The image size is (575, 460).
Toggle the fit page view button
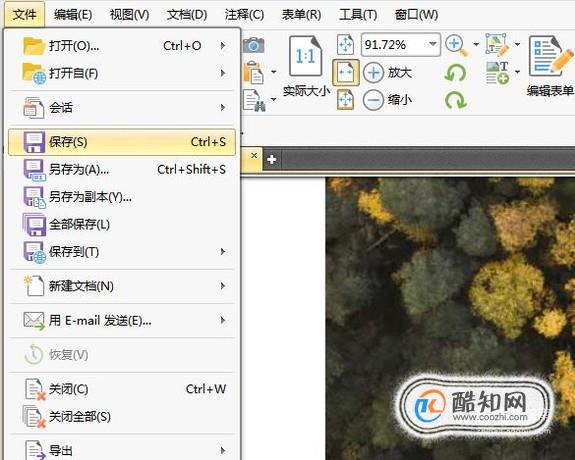345,44
